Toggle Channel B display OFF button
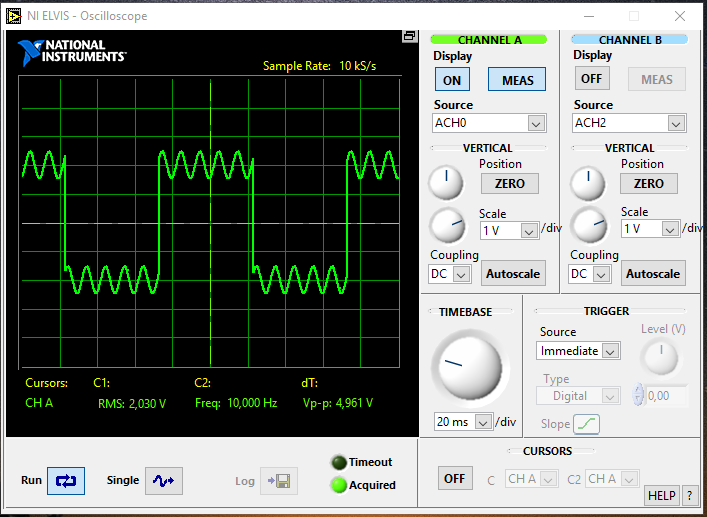707x517 pixels. pyautogui.click(x=591, y=78)
